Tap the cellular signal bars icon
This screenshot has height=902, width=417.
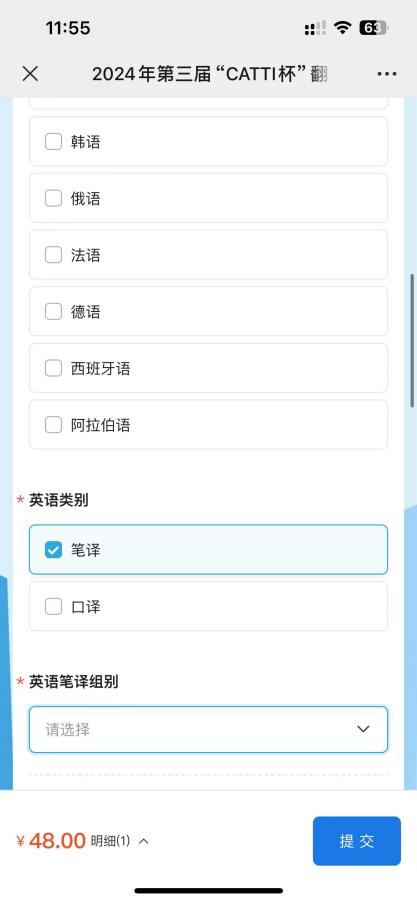tap(315, 28)
